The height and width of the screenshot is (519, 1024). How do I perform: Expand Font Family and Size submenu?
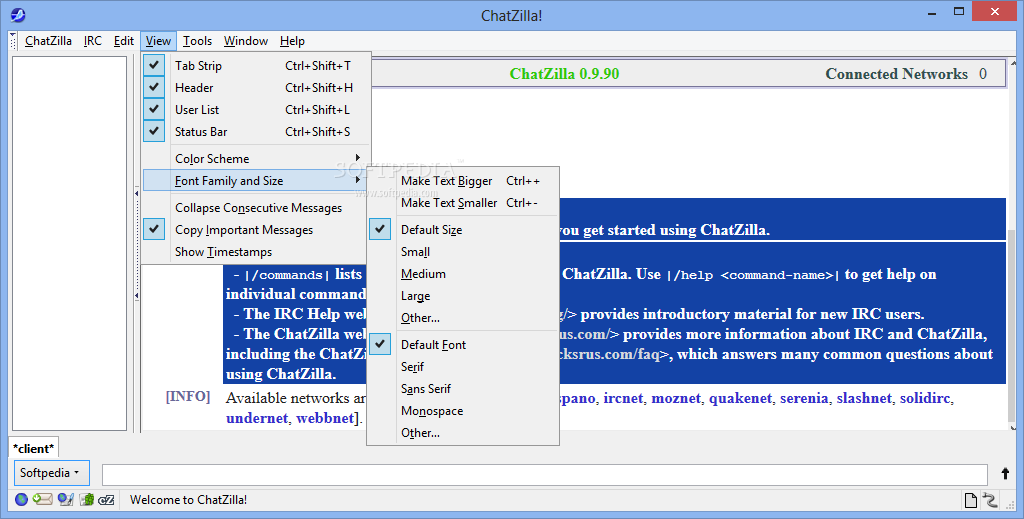[x=256, y=181]
